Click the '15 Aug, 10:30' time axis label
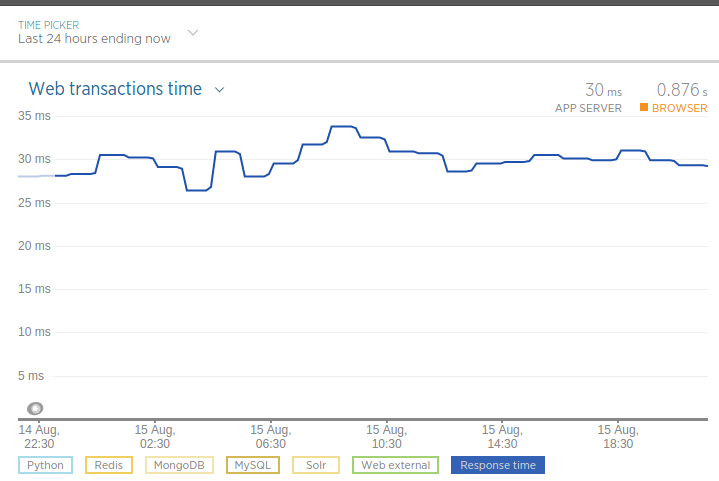 [386, 436]
